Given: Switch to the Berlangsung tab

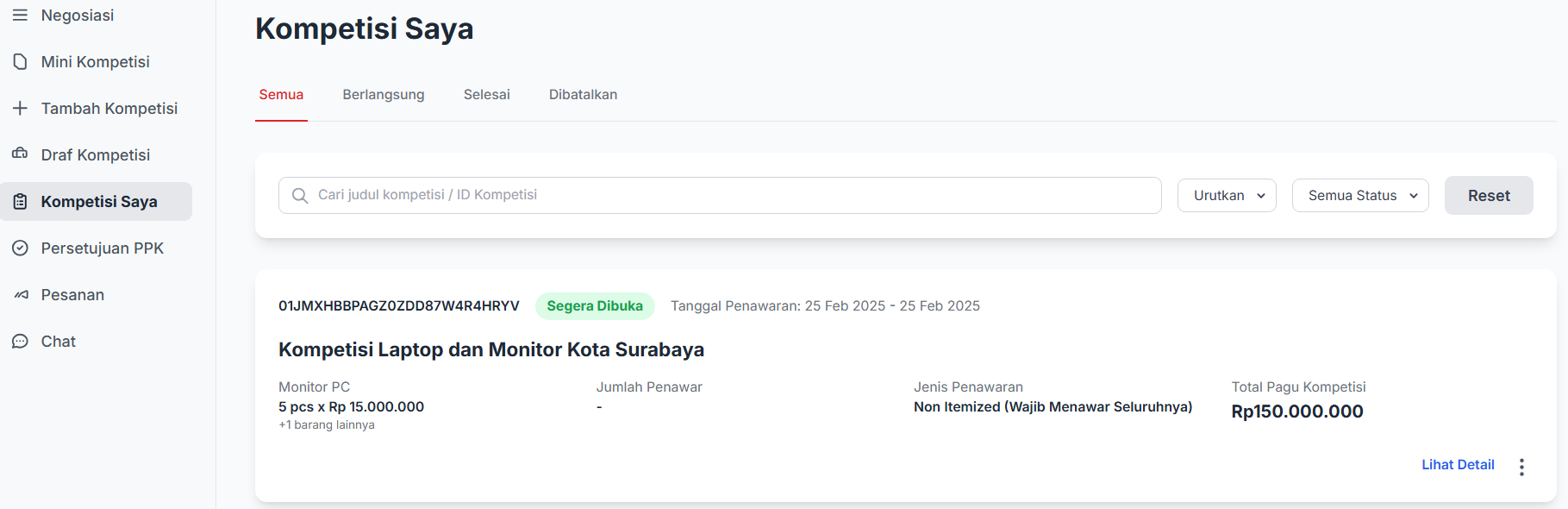Looking at the screenshot, I should [383, 95].
